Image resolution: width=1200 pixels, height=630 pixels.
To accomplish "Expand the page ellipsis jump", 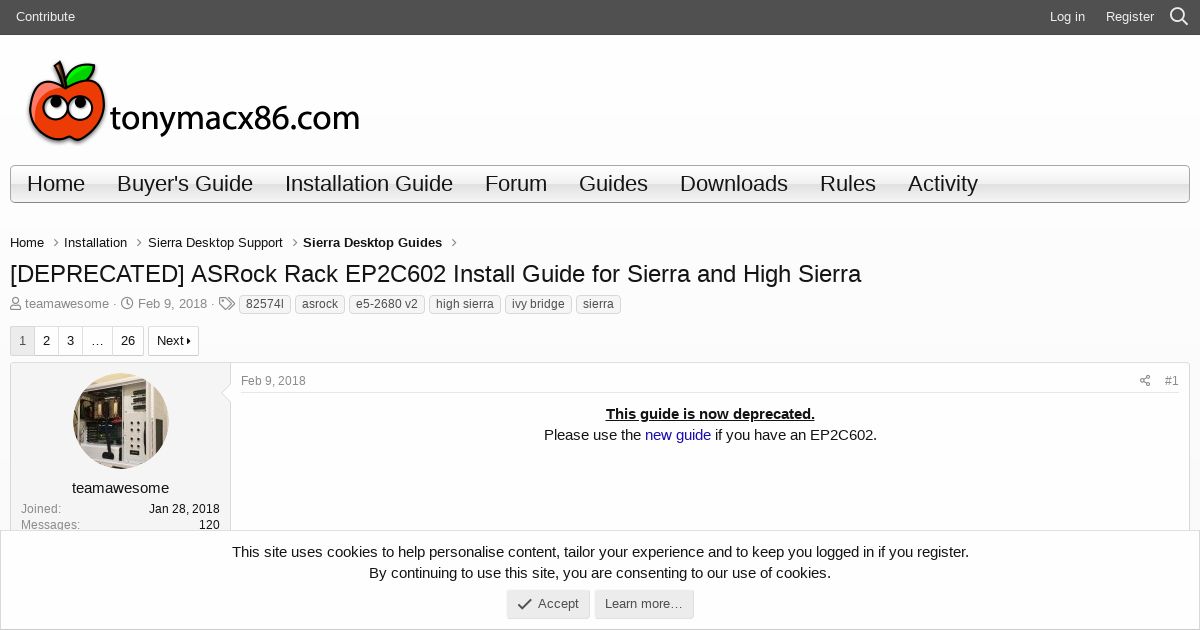I will pos(97,341).
